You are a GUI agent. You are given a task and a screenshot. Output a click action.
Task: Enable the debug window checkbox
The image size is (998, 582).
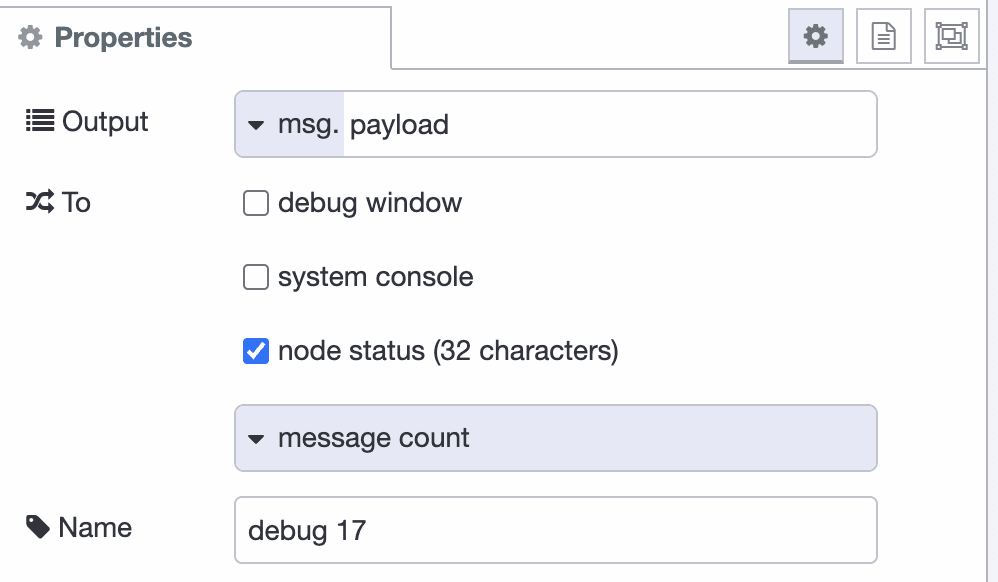pos(256,203)
